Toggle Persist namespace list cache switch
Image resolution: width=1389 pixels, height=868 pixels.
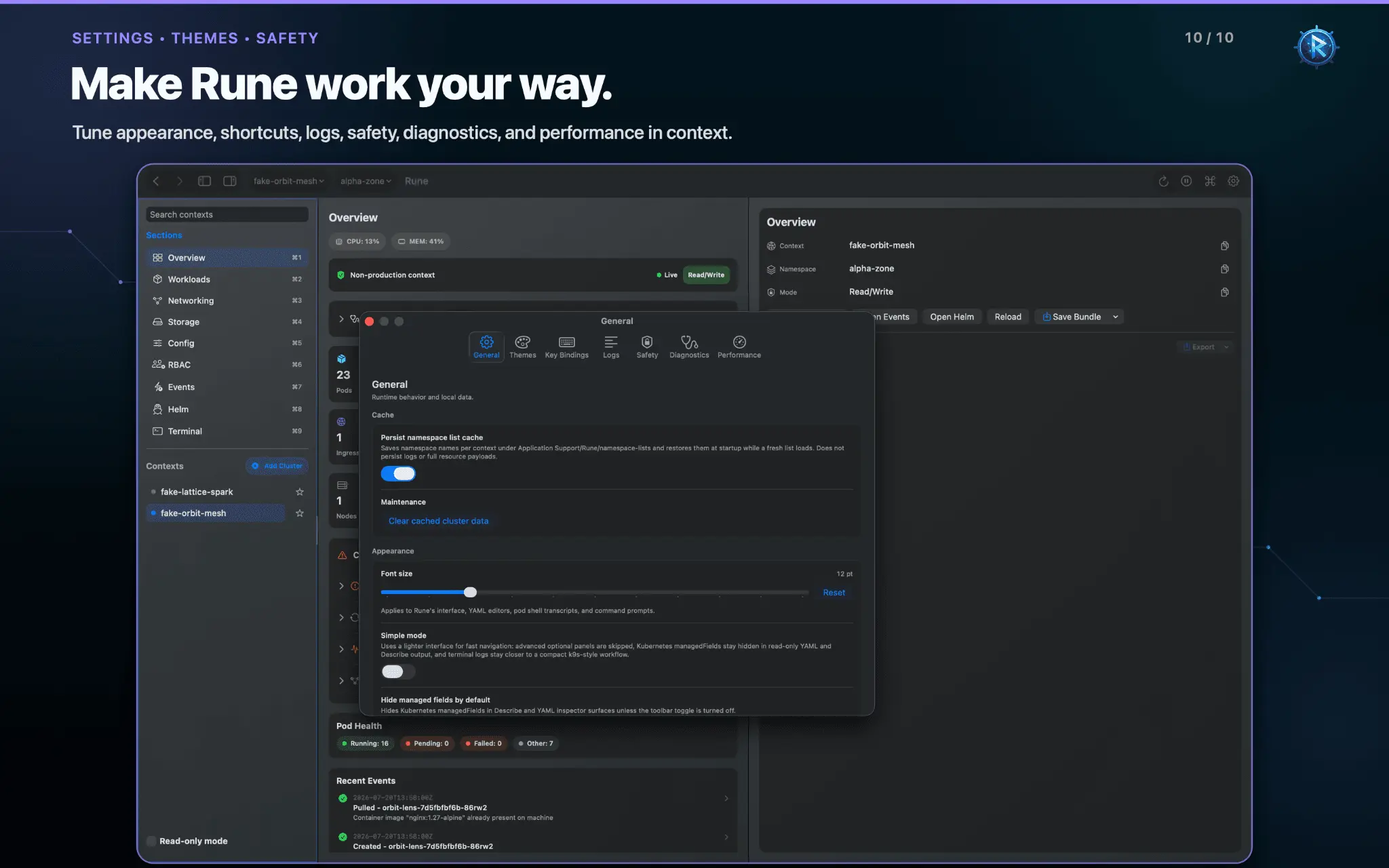[x=398, y=473]
